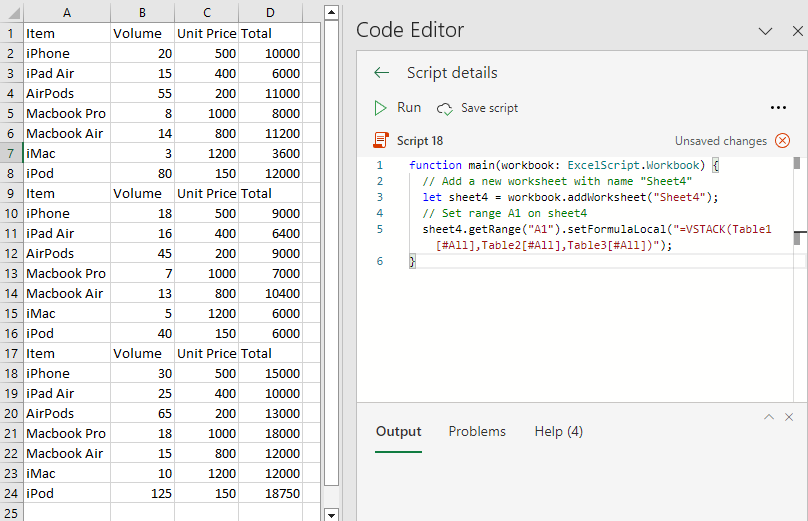Viewport: 808px width, 521px height.
Task: Go back using the Script details arrow
Action: pyautogui.click(x=381, y=73)
